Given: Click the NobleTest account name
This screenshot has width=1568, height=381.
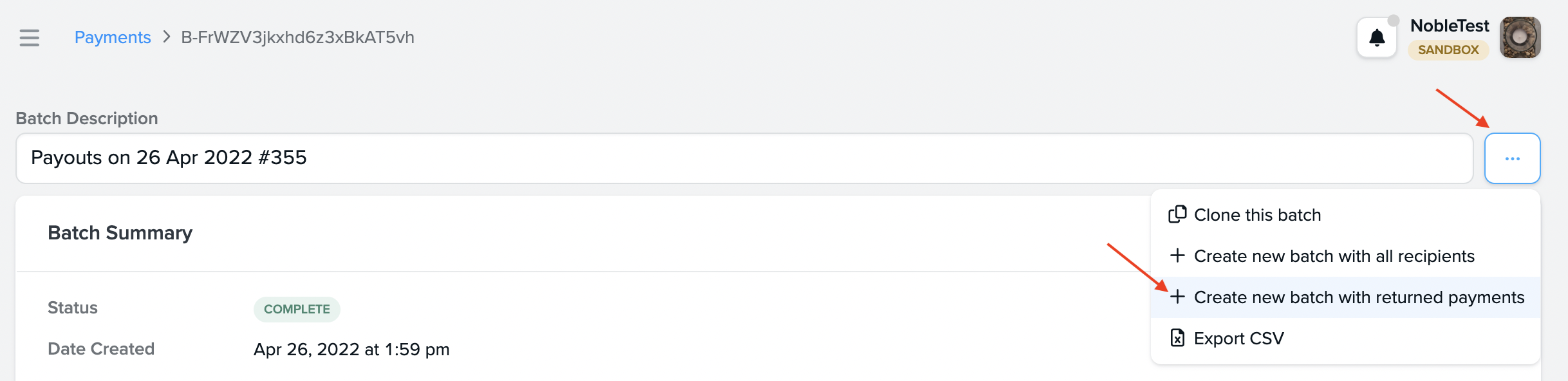Looking at the screenshot, I should click(1449, 26).
